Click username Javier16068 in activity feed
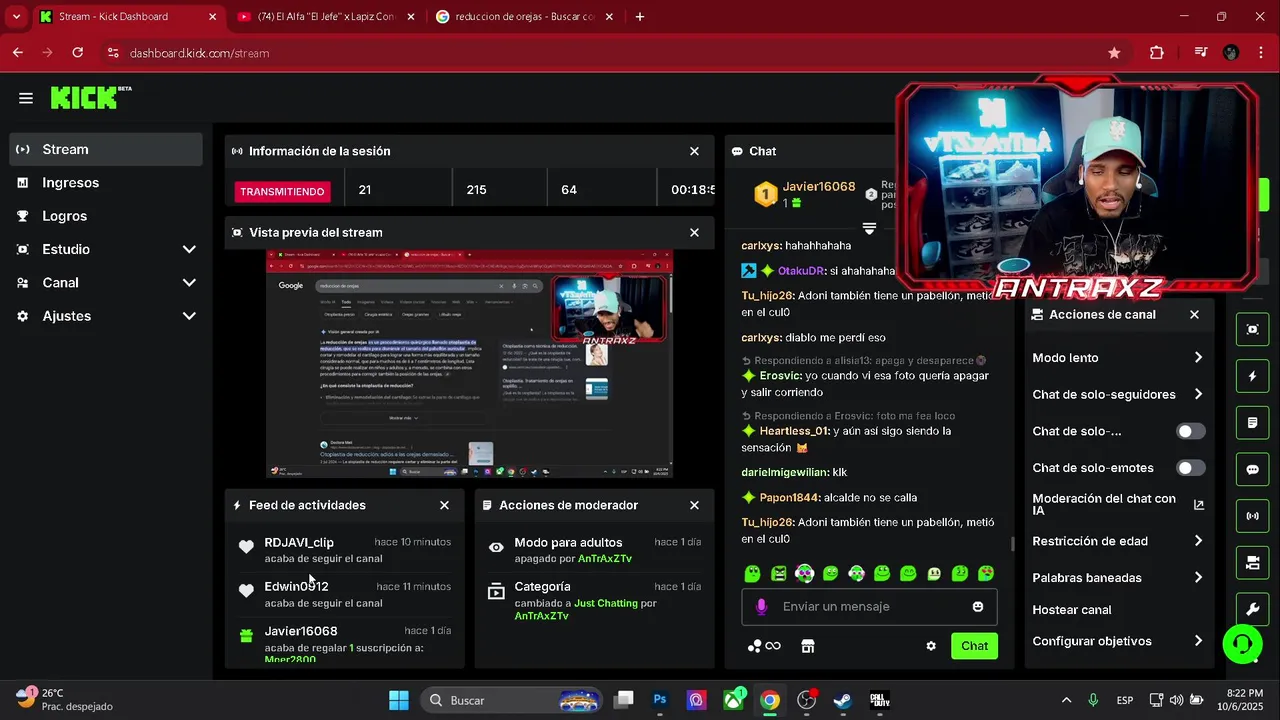Viewport: 1280px width, 720px height. 301,631
